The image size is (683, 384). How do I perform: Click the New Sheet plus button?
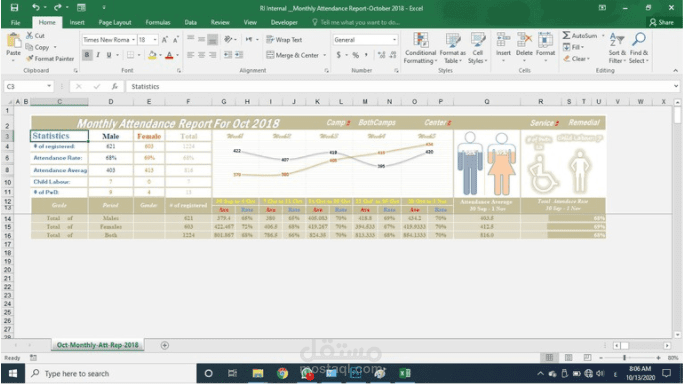point(165,345)
